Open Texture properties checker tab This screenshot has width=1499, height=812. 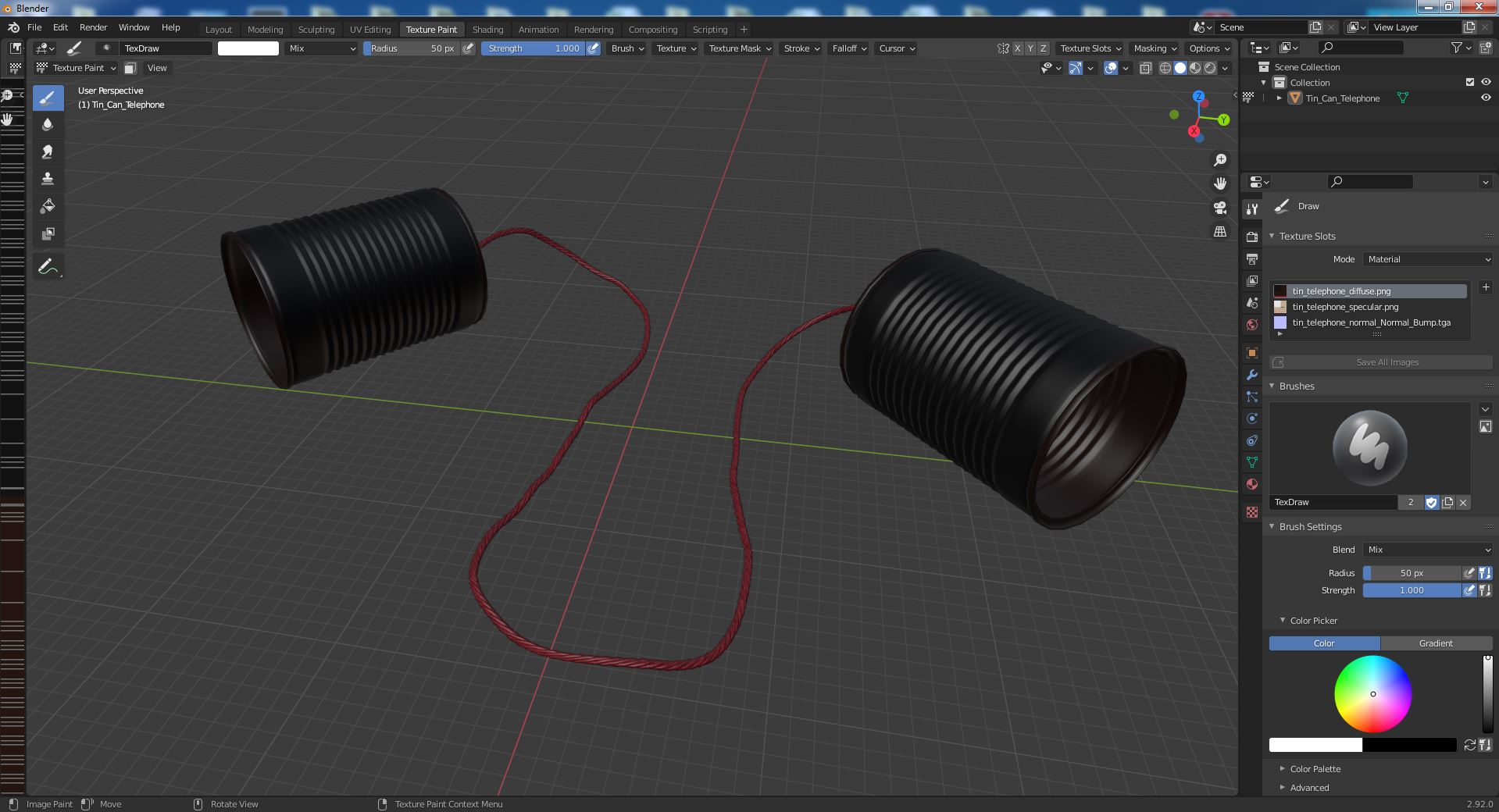1252,512
